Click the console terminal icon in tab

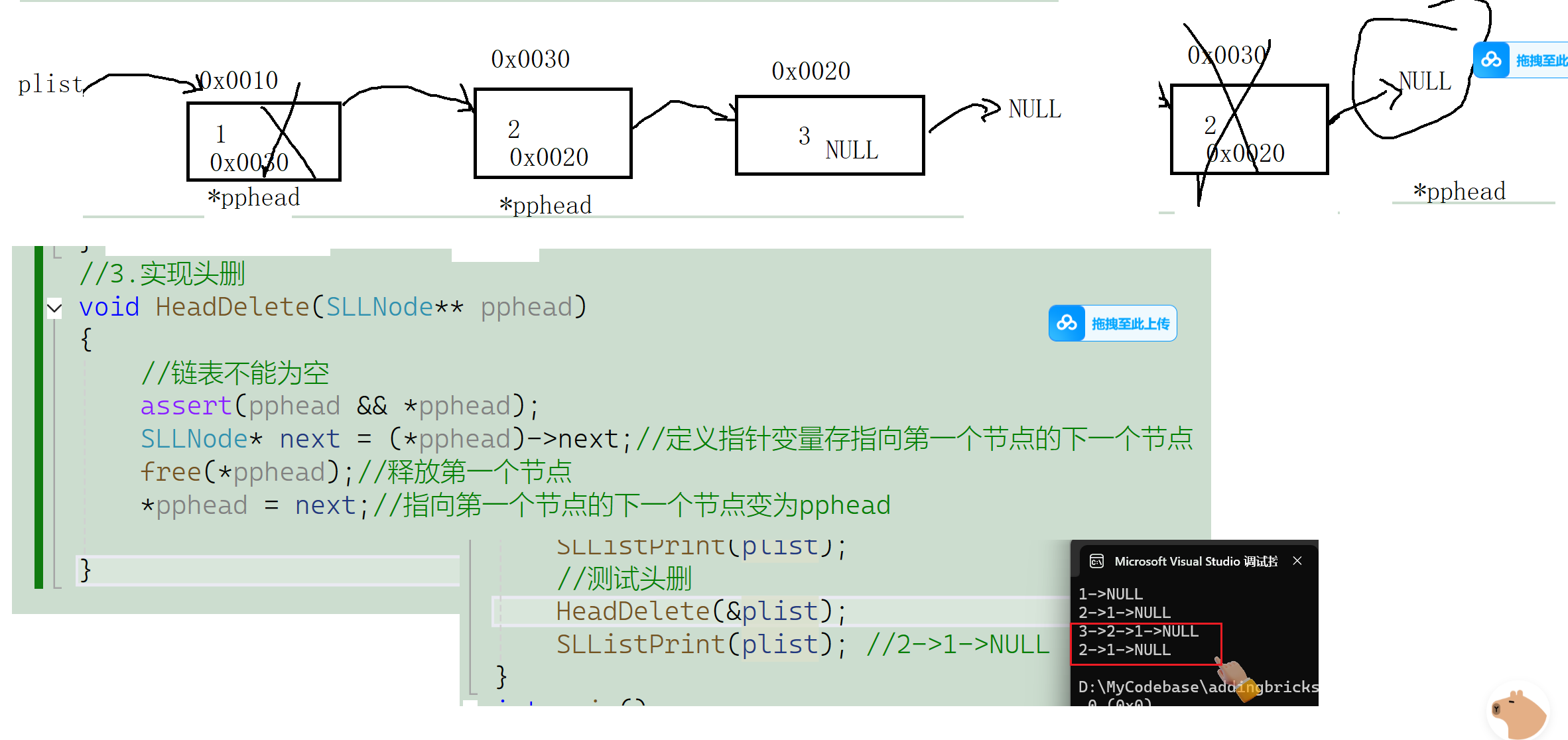point(1096,562)
